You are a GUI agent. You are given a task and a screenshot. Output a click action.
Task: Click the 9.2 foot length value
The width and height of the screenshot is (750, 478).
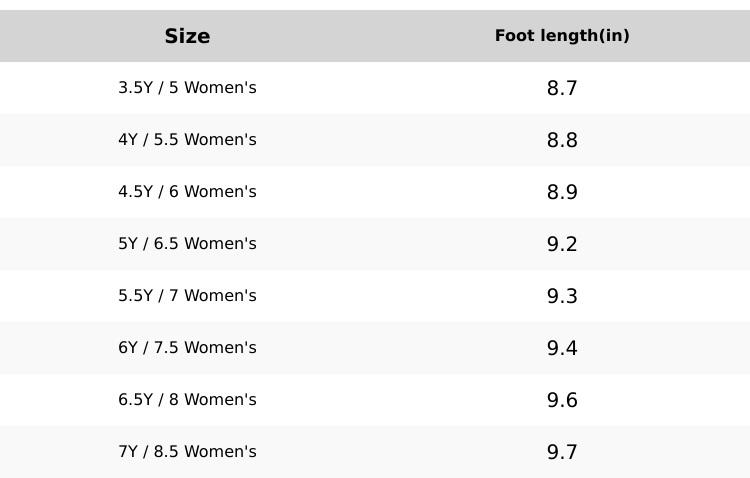tap(562, 244)
